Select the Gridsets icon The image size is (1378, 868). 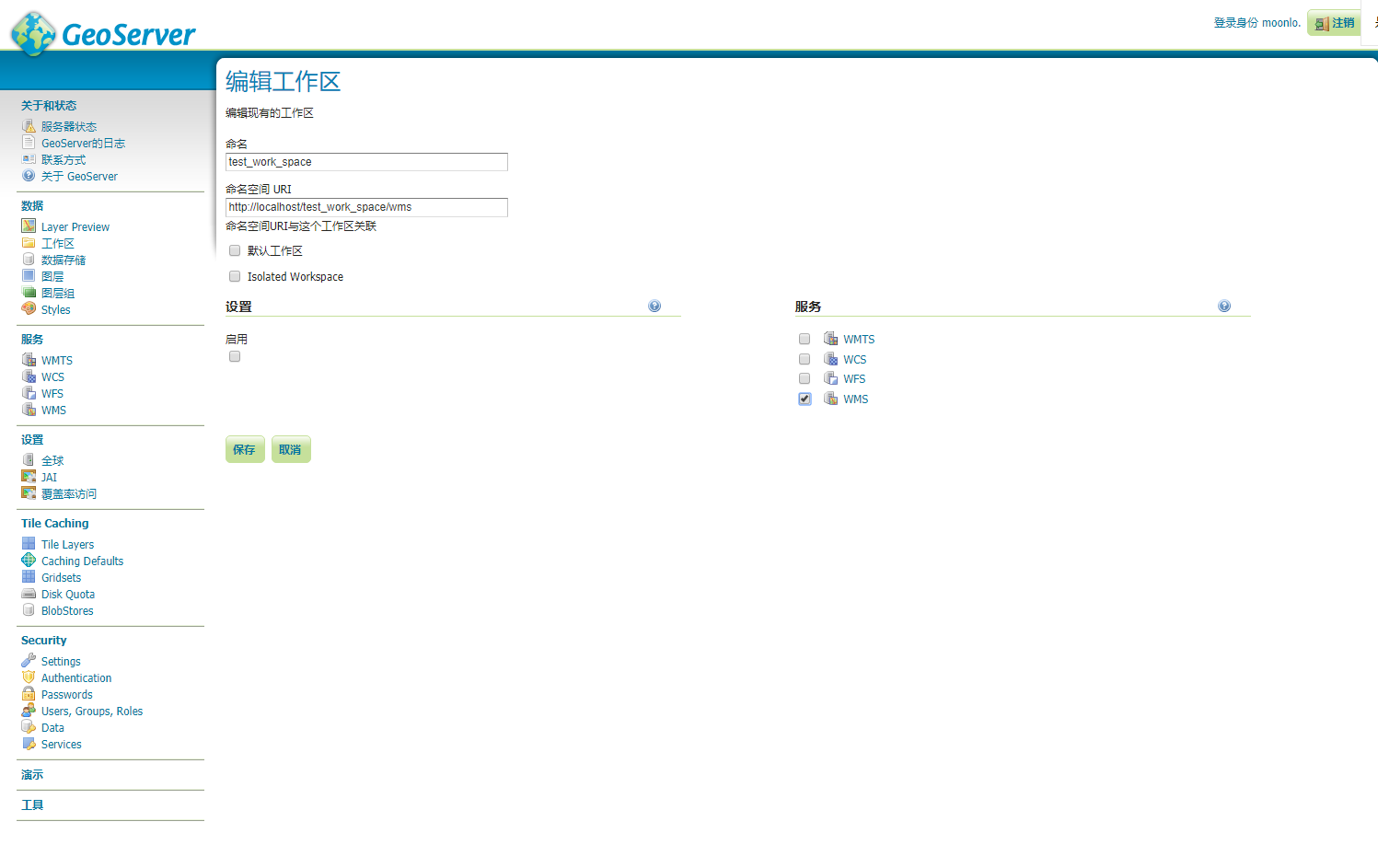click(29, 577)
